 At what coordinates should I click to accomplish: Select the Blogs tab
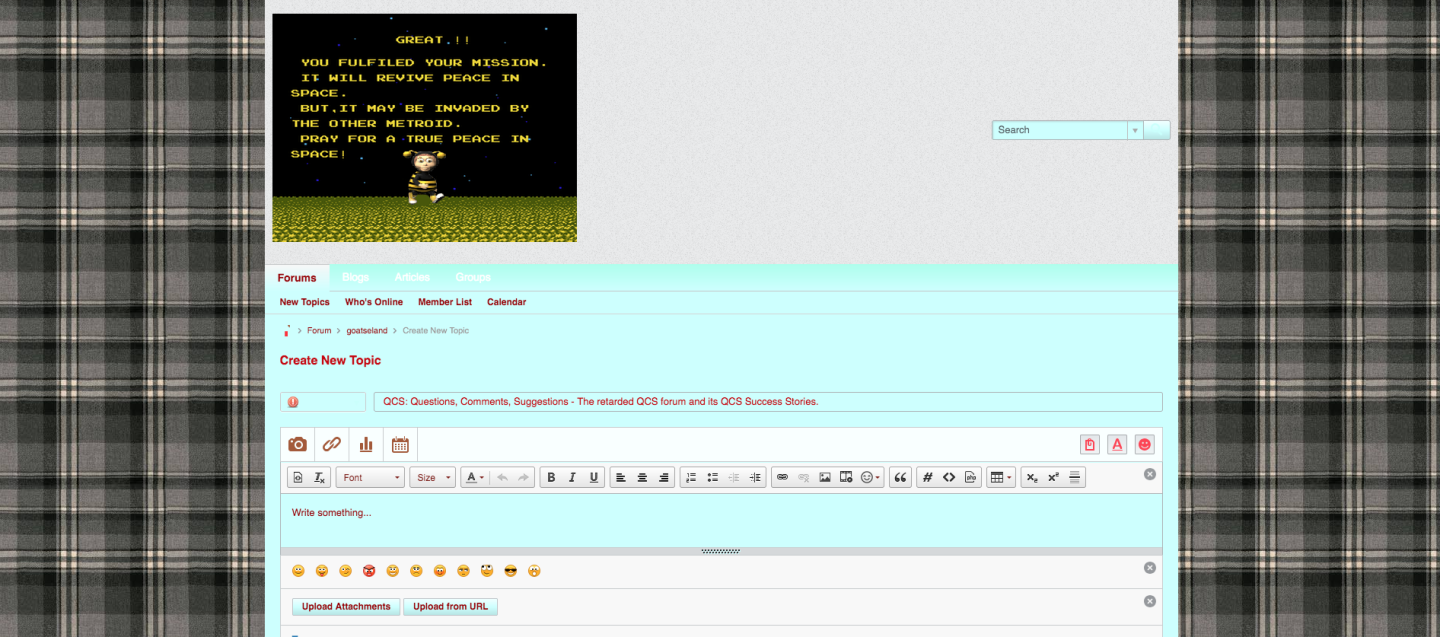point(355,278)
